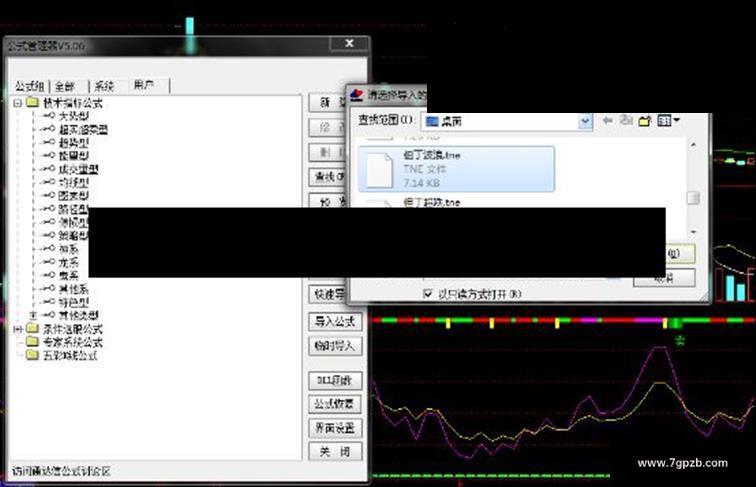Viewport: 756px width, 487px height.
Task: Click the 访问通达信公式讨论区 status bar text
Action: 61,471
